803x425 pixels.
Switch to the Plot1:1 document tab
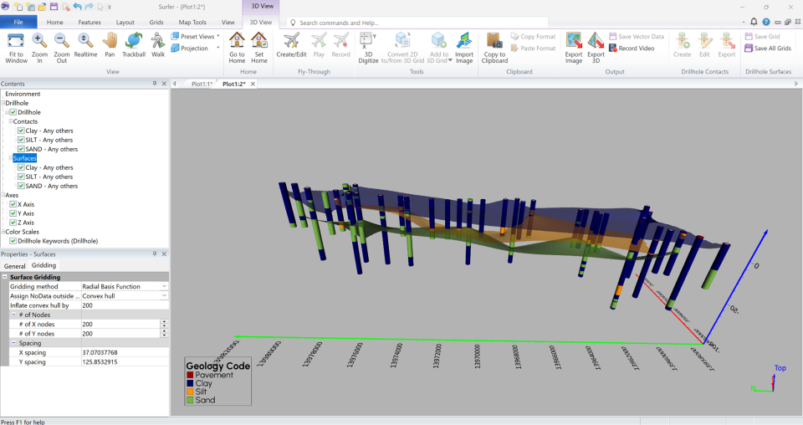(x=201, y=84)
